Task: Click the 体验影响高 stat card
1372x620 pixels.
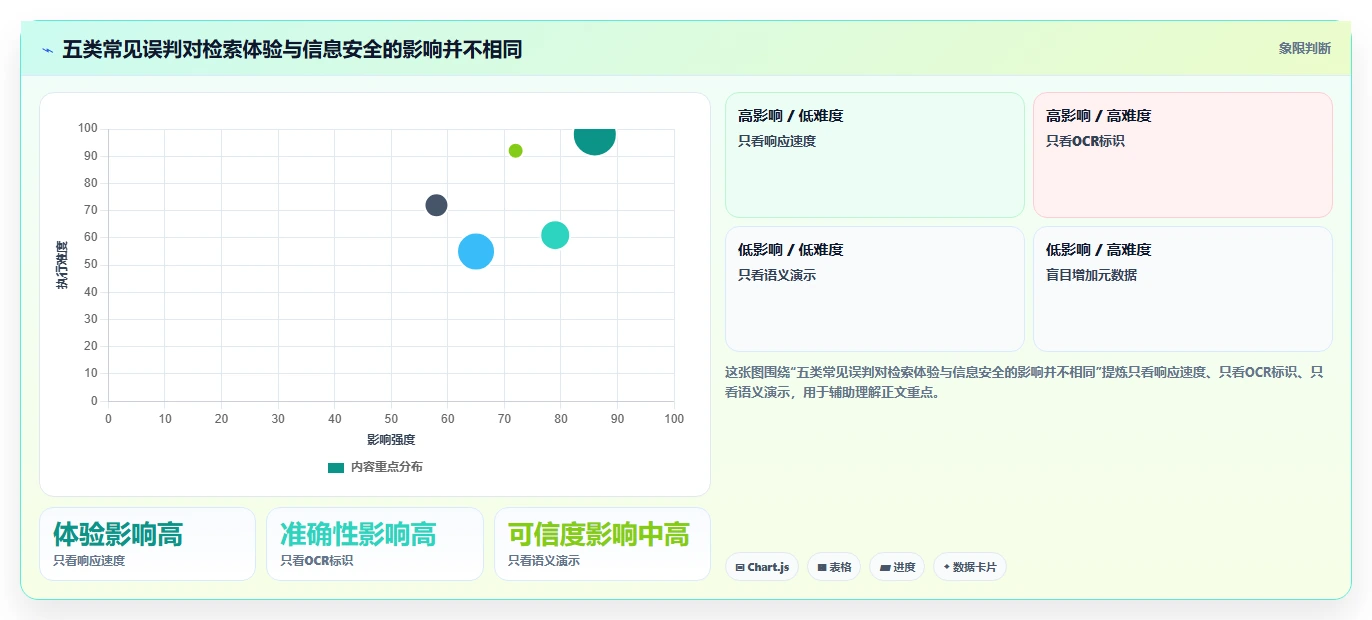Action: tap(148, 544)
